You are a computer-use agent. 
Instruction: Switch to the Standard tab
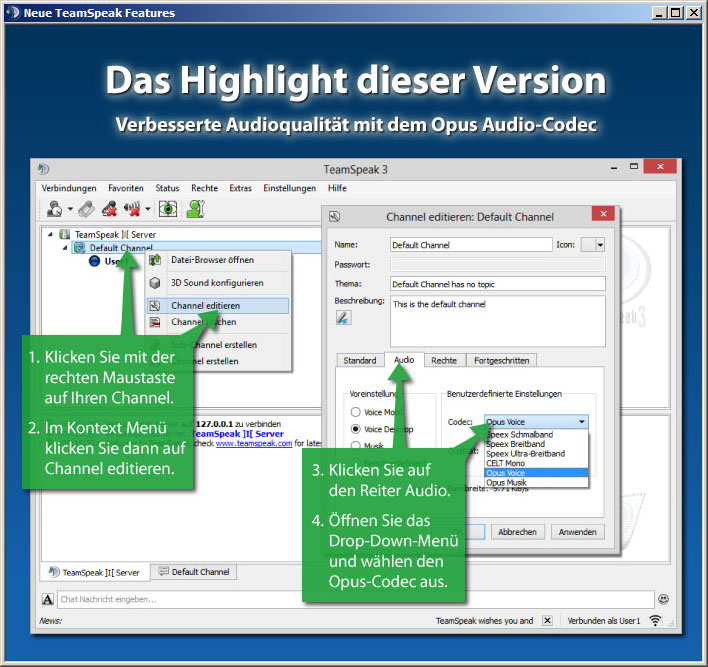[x=359, y=360]
